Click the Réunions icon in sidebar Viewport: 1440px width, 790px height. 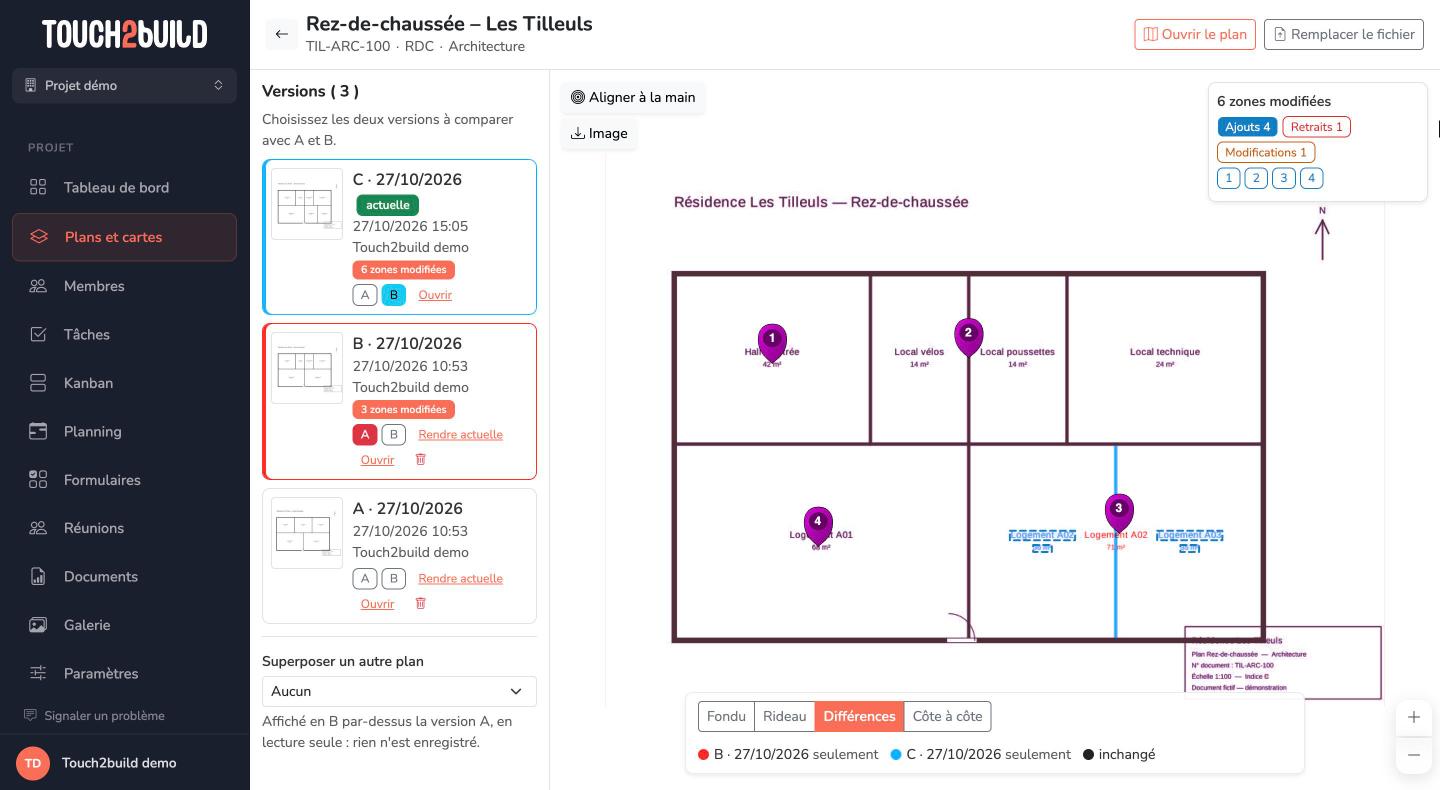coord(38,528)
